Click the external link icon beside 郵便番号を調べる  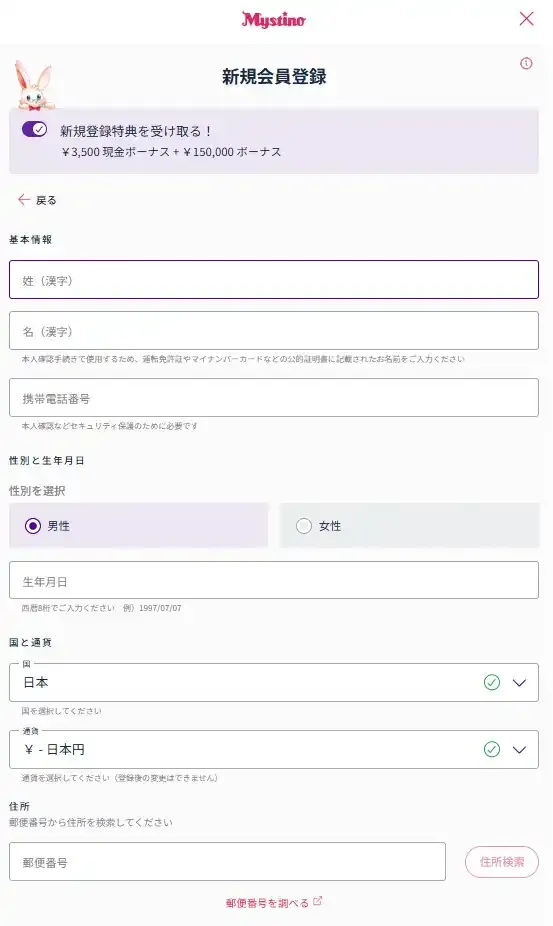click(317, 901)
